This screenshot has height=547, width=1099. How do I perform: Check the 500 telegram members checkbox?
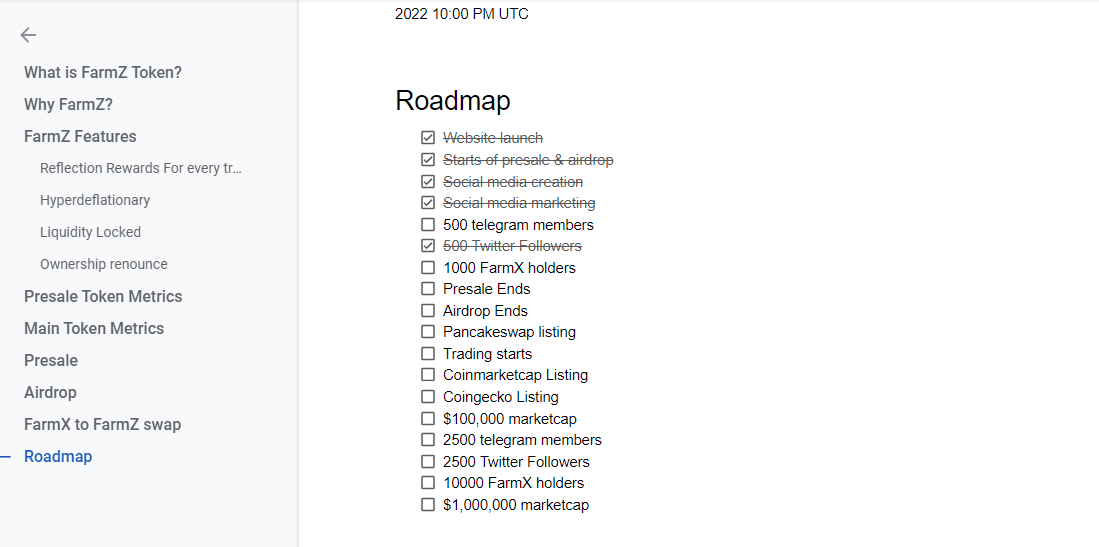point(428,224)
